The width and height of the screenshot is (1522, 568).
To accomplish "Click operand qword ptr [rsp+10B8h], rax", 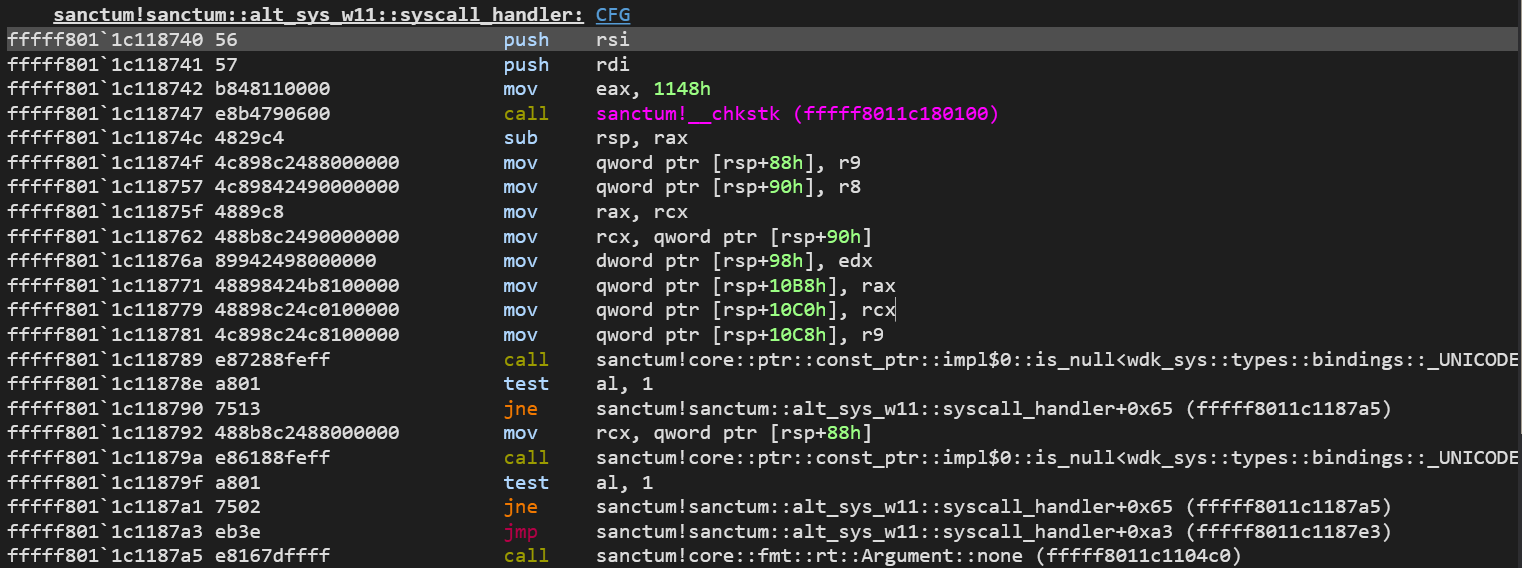I will pos(746,286).
